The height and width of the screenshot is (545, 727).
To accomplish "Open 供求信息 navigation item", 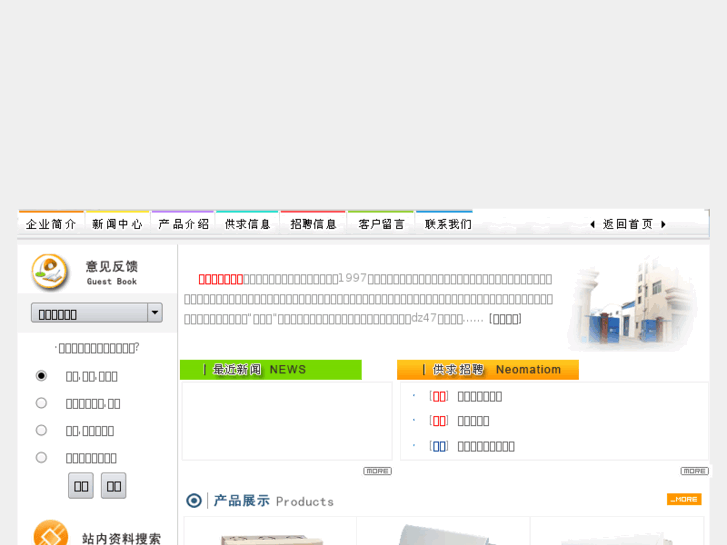I will [x=247, y=224].
